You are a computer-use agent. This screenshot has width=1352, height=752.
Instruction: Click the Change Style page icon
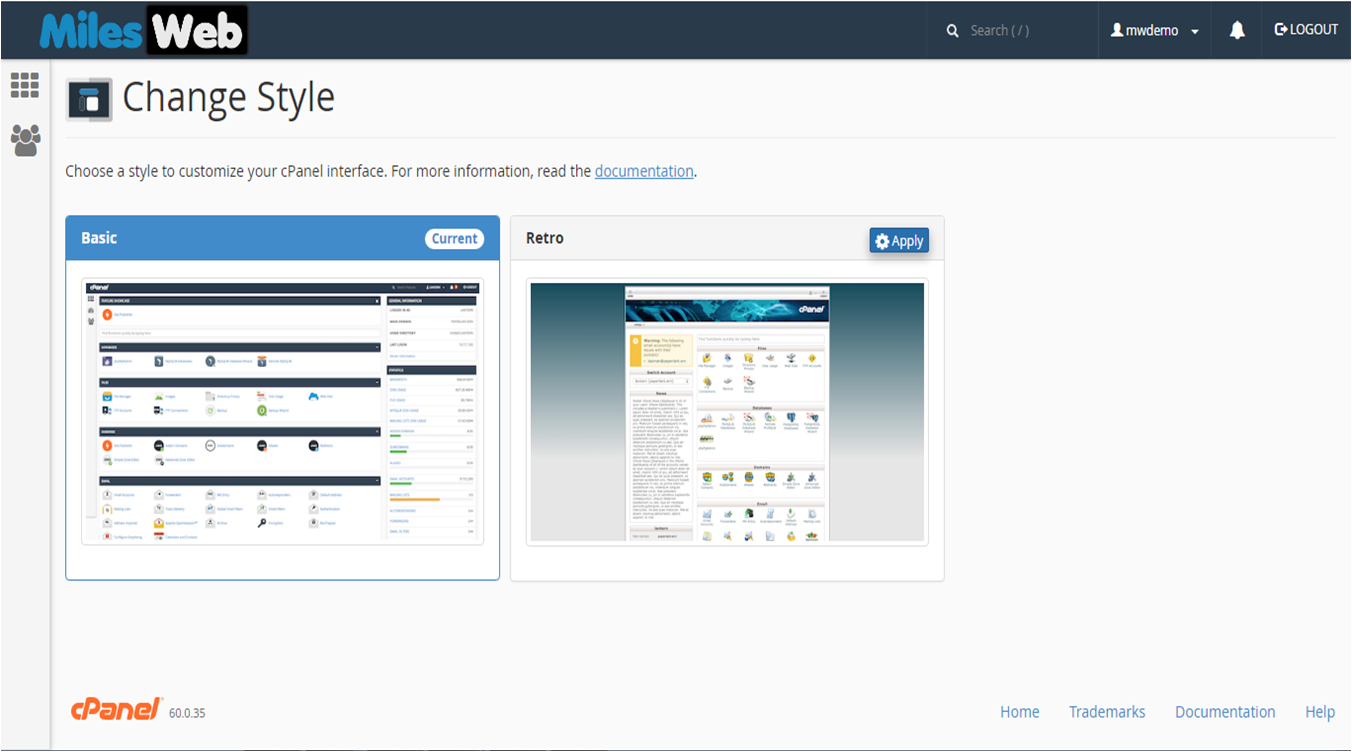click(x=89, y=100)
